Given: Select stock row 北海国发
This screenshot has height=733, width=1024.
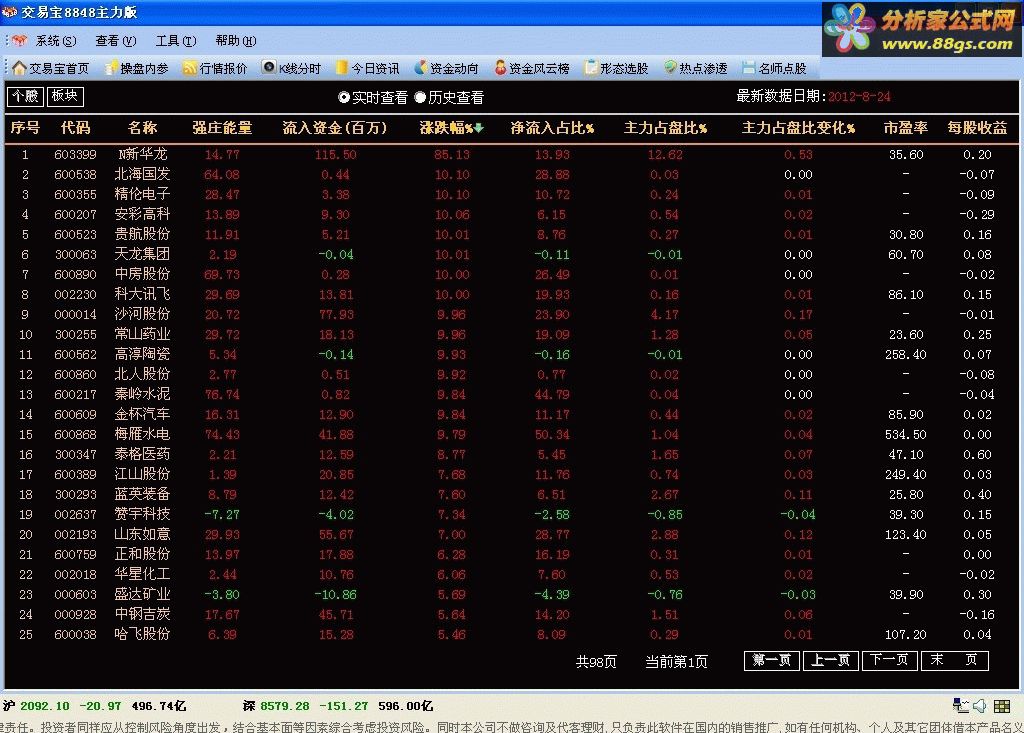Looking at the screenshot, I should (x=511, y=174).
